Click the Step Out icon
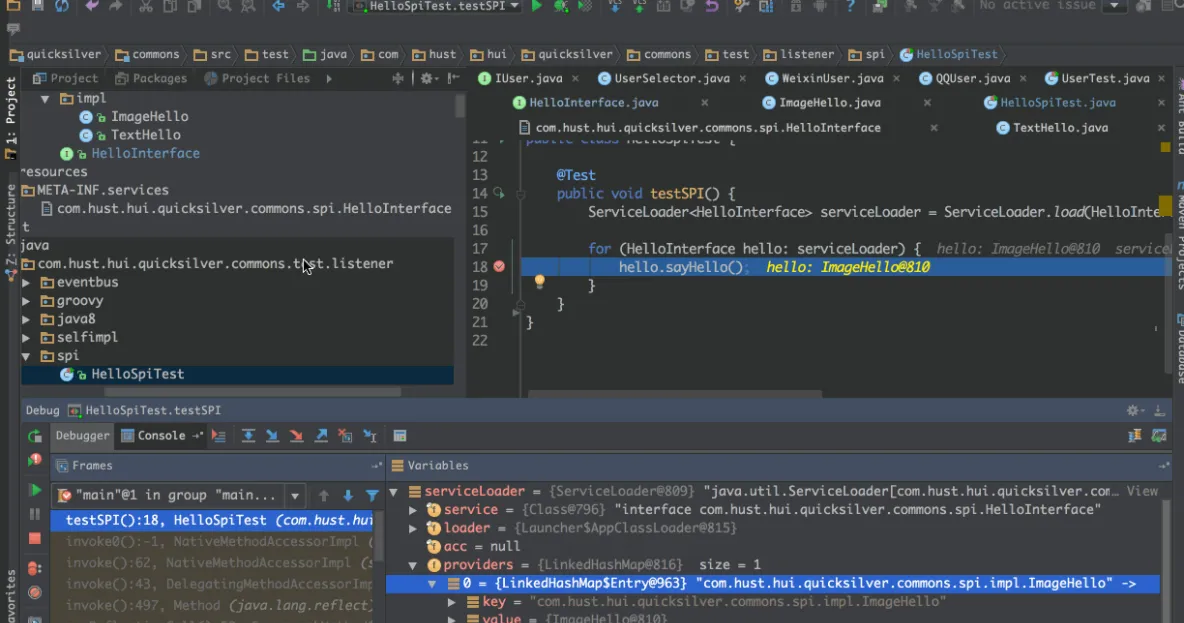 point(321,436)
